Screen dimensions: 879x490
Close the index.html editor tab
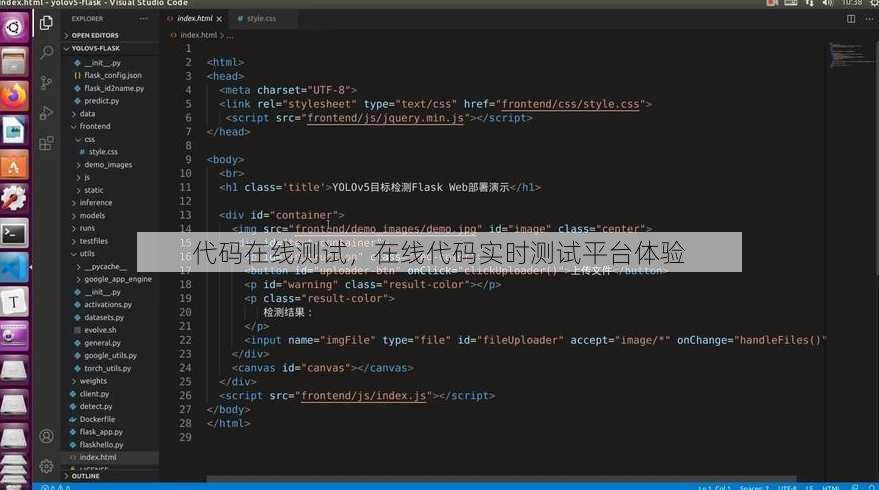[219, 19]
